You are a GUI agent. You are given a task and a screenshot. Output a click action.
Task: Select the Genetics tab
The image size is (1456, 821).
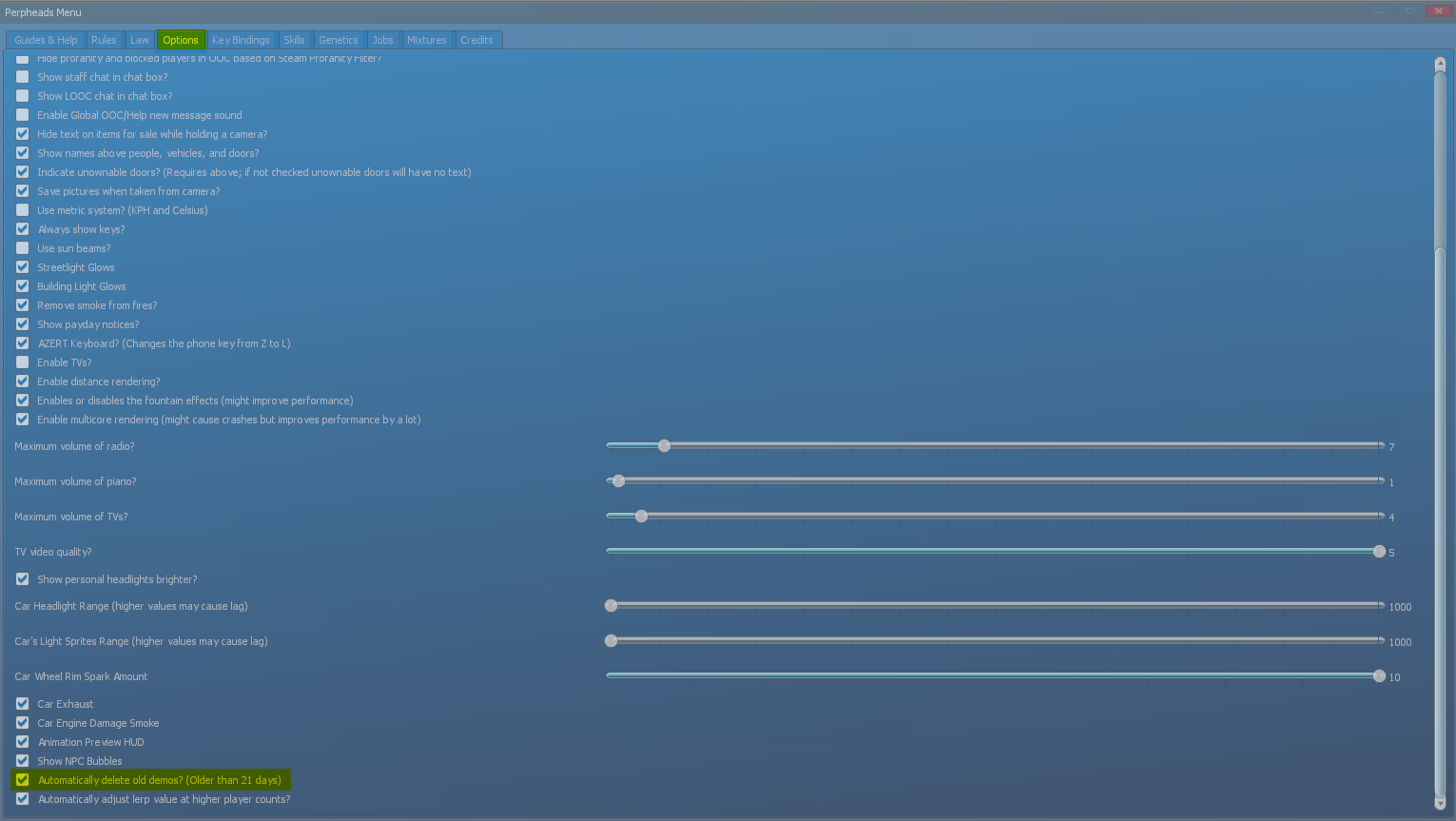[340, 40]
